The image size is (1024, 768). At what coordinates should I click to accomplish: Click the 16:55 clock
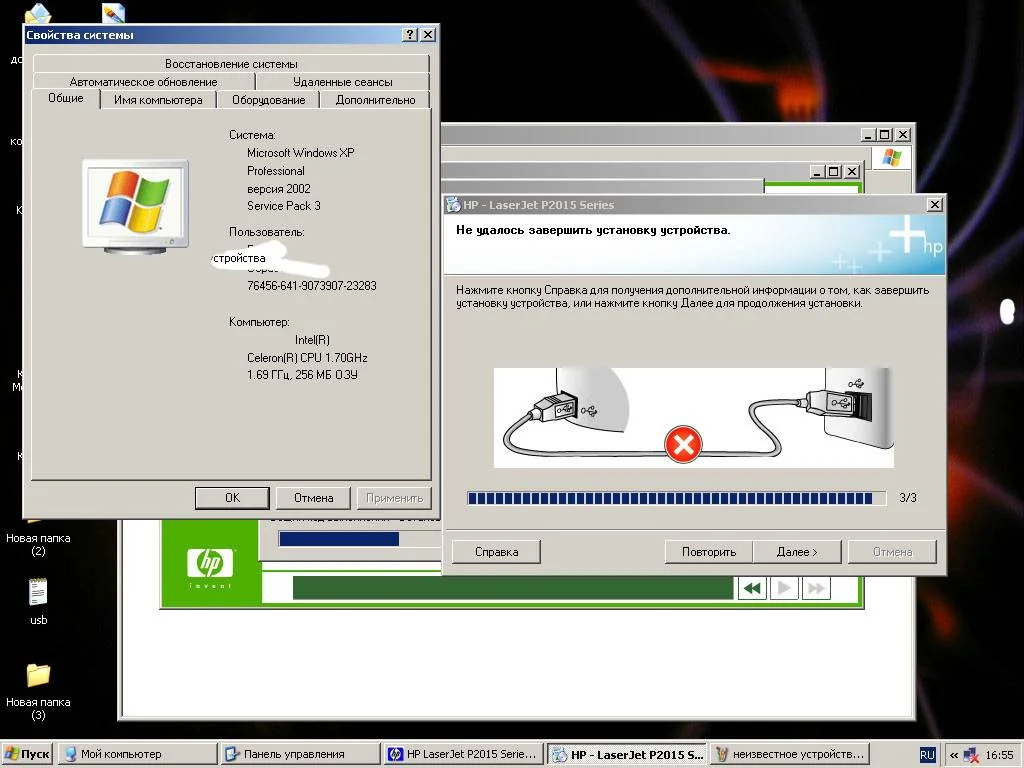pos(999,755)
